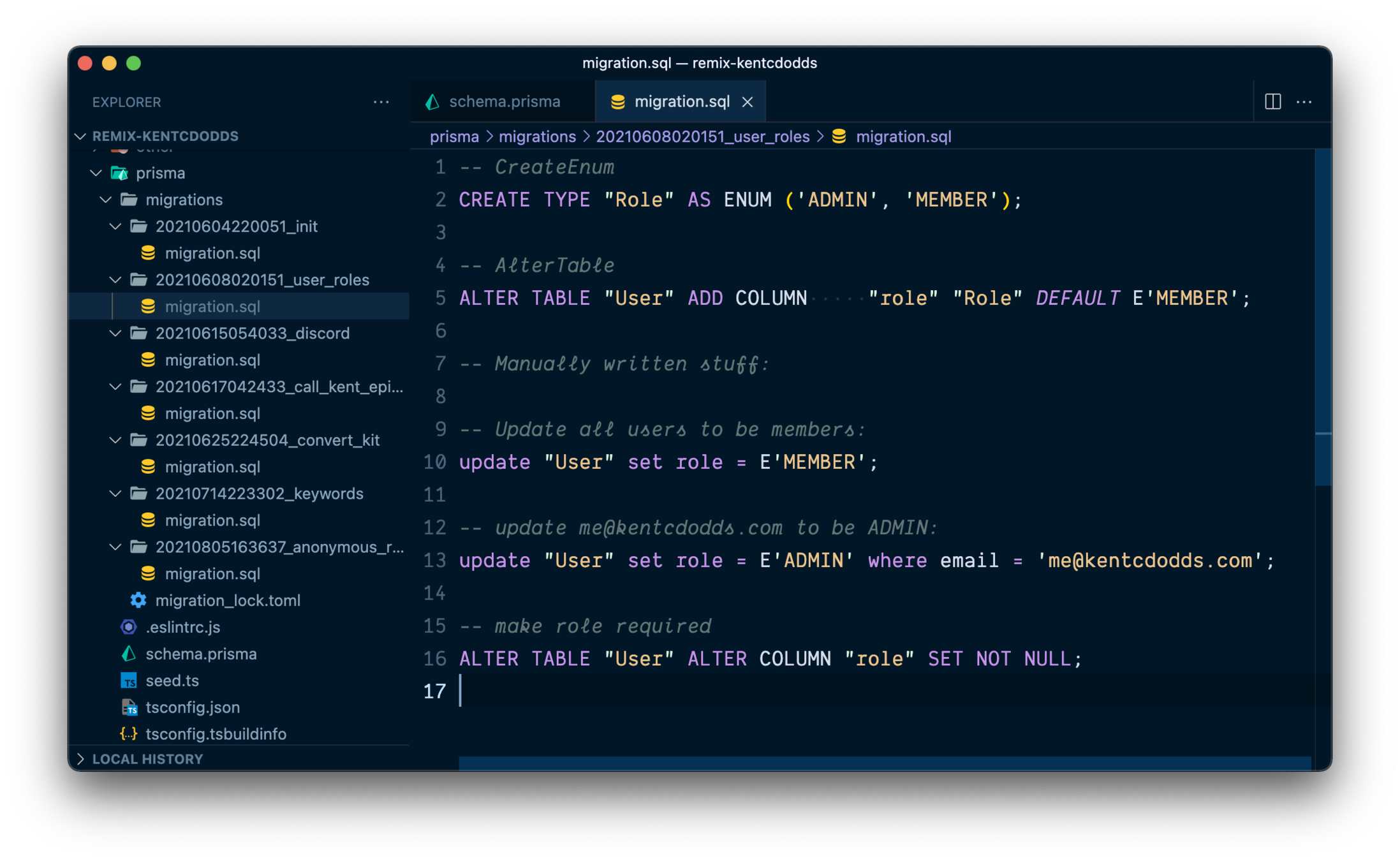Image resolution: width=1400 pixels, height=861 pixels.
Task: Collapse the 20210615054033_discord folder
Action: (115, 333)
